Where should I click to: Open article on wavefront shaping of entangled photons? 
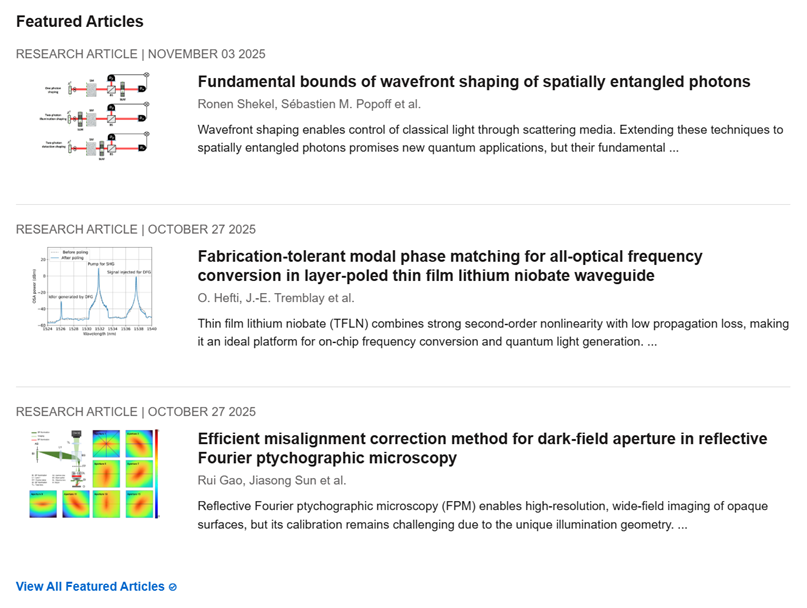474,81
